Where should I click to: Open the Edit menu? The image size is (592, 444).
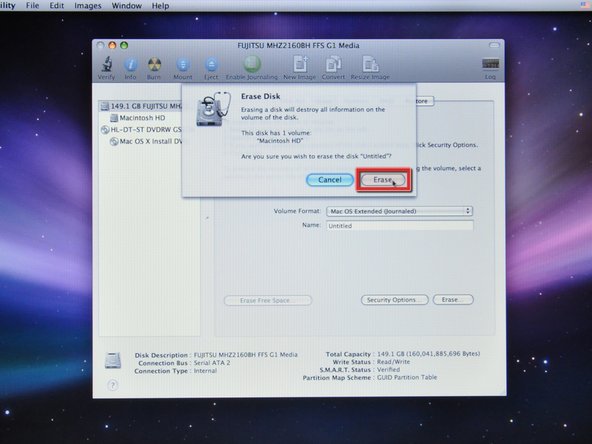(57, 6)
